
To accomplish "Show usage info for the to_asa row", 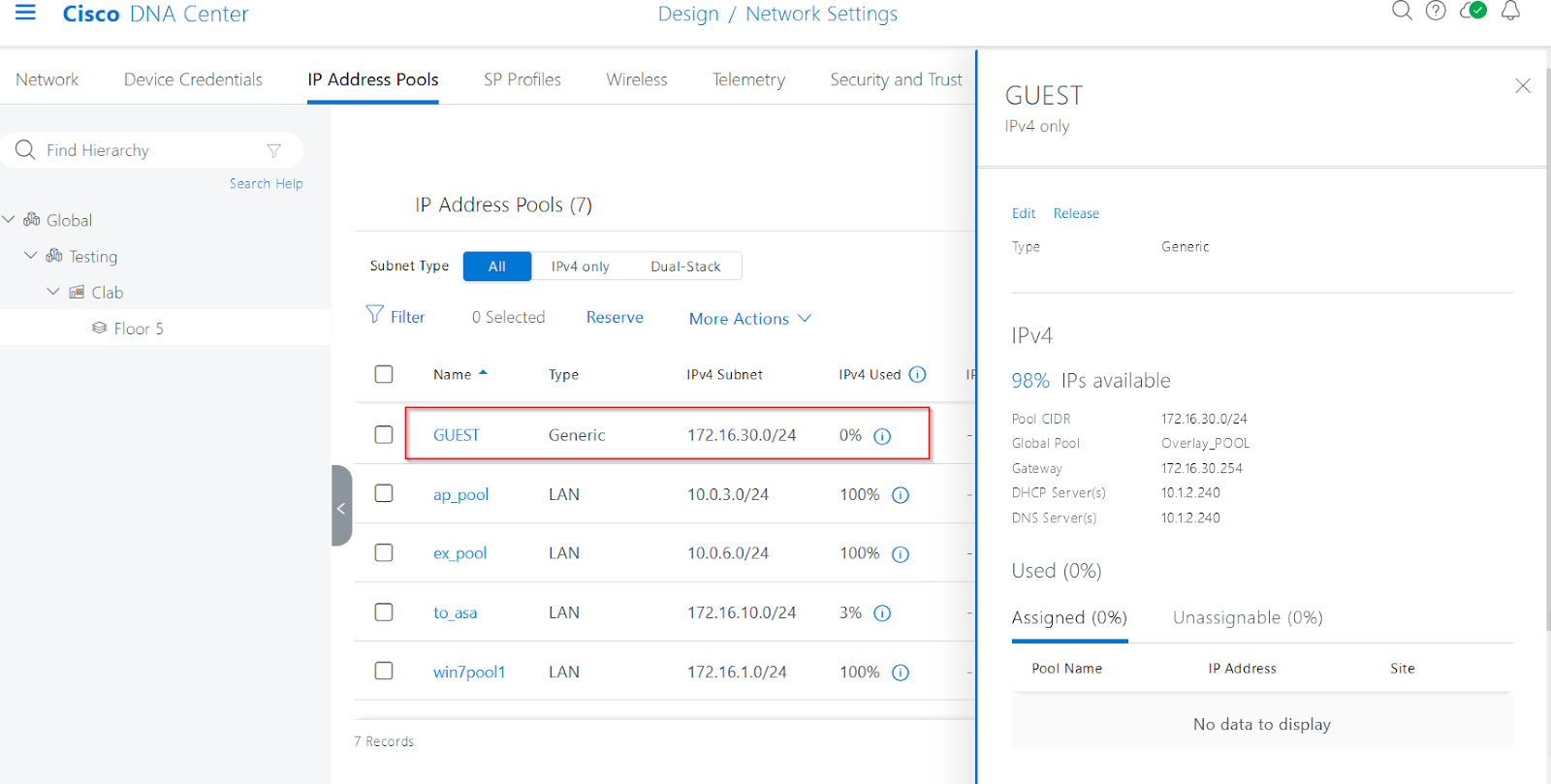I will click(882, 613).
